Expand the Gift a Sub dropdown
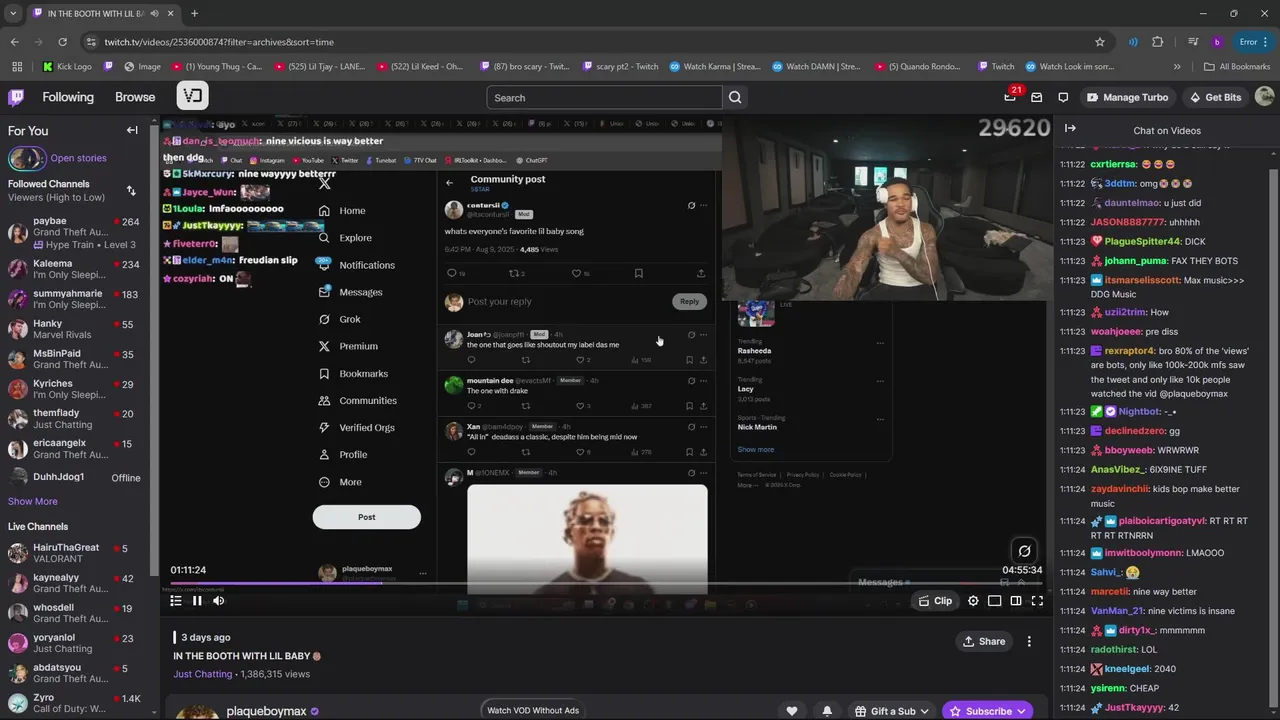This screenshot has width=1280, height=720. coord(891,711)
